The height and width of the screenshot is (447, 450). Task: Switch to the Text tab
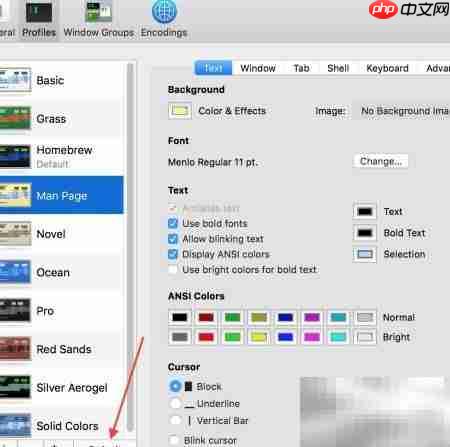pos(213,68)
